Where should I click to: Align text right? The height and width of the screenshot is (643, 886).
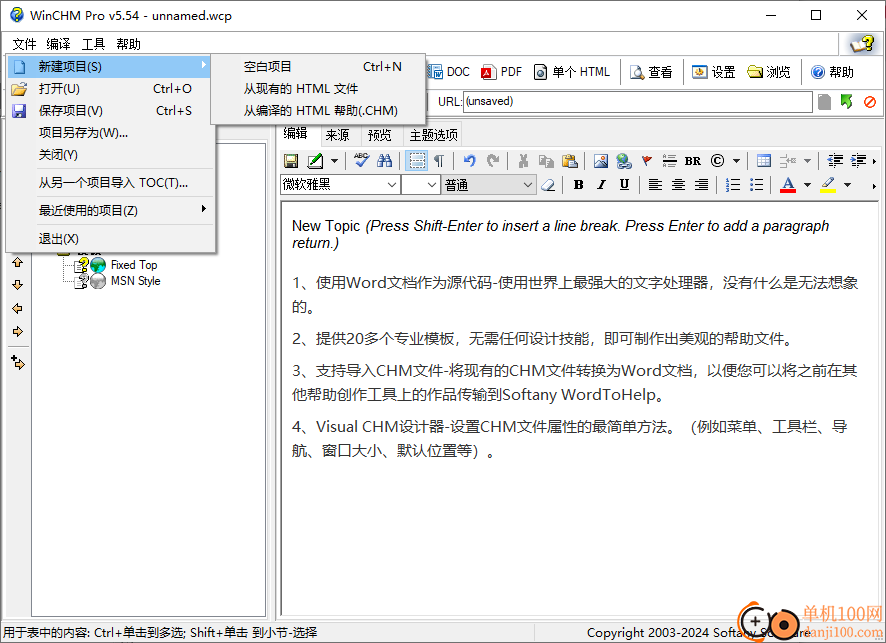(x=701, y=185)
